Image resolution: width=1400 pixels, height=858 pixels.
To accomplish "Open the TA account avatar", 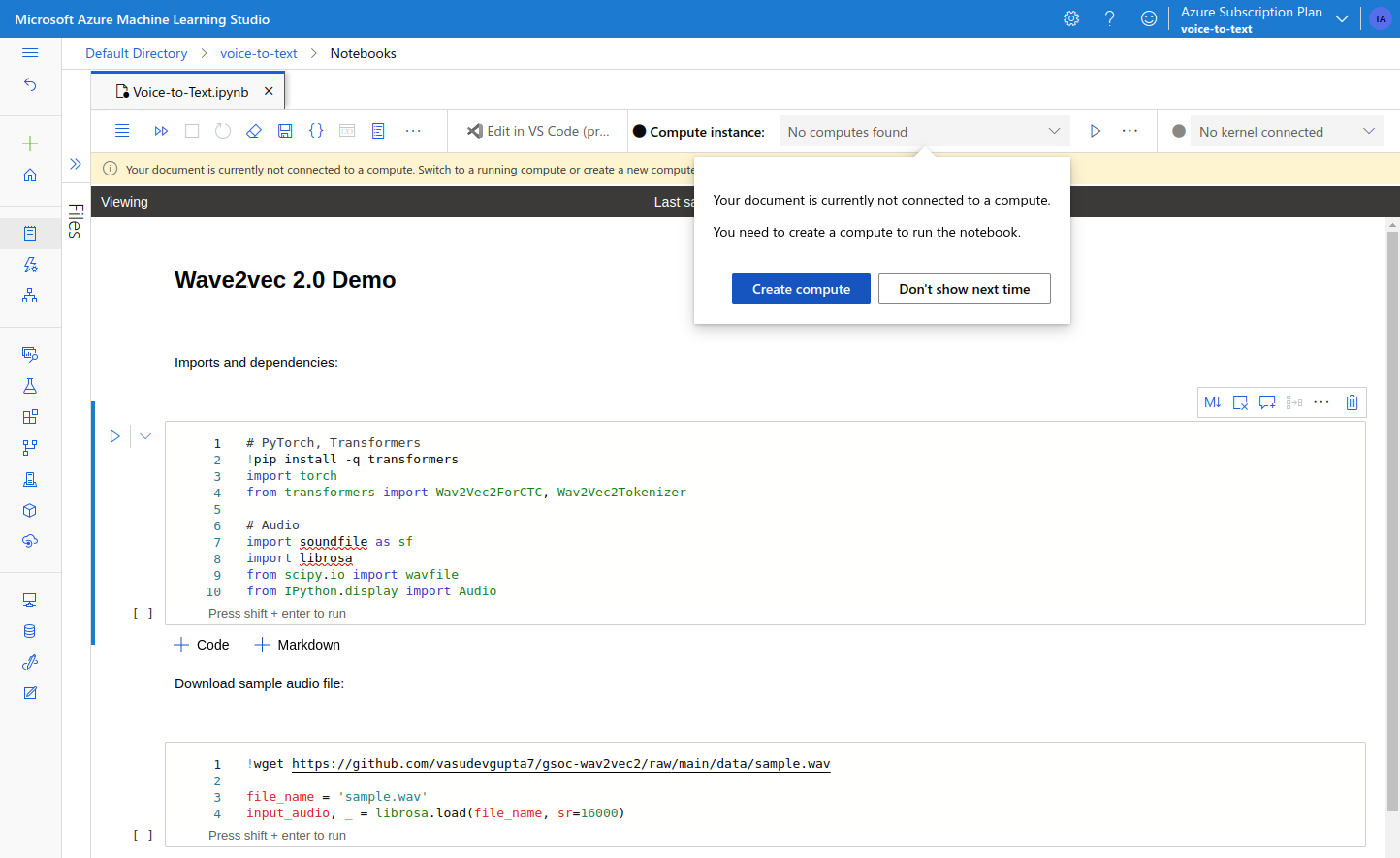I will pyautogui.click(x=1381, y=18).
